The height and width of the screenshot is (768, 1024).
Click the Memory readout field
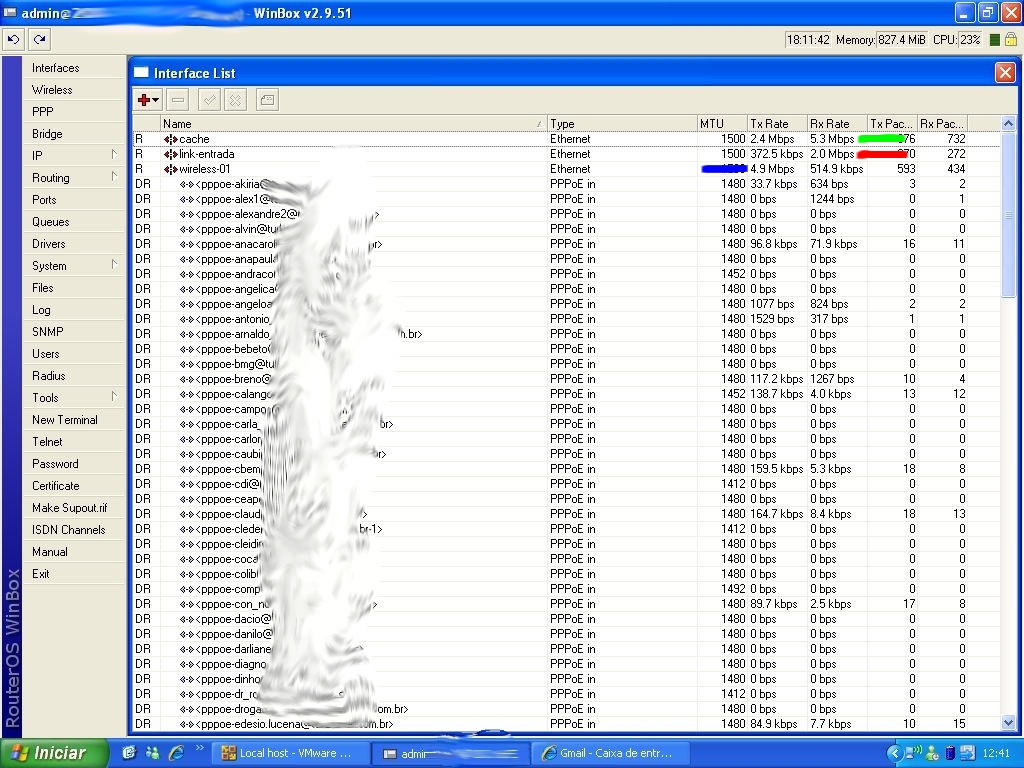point(901,40)
